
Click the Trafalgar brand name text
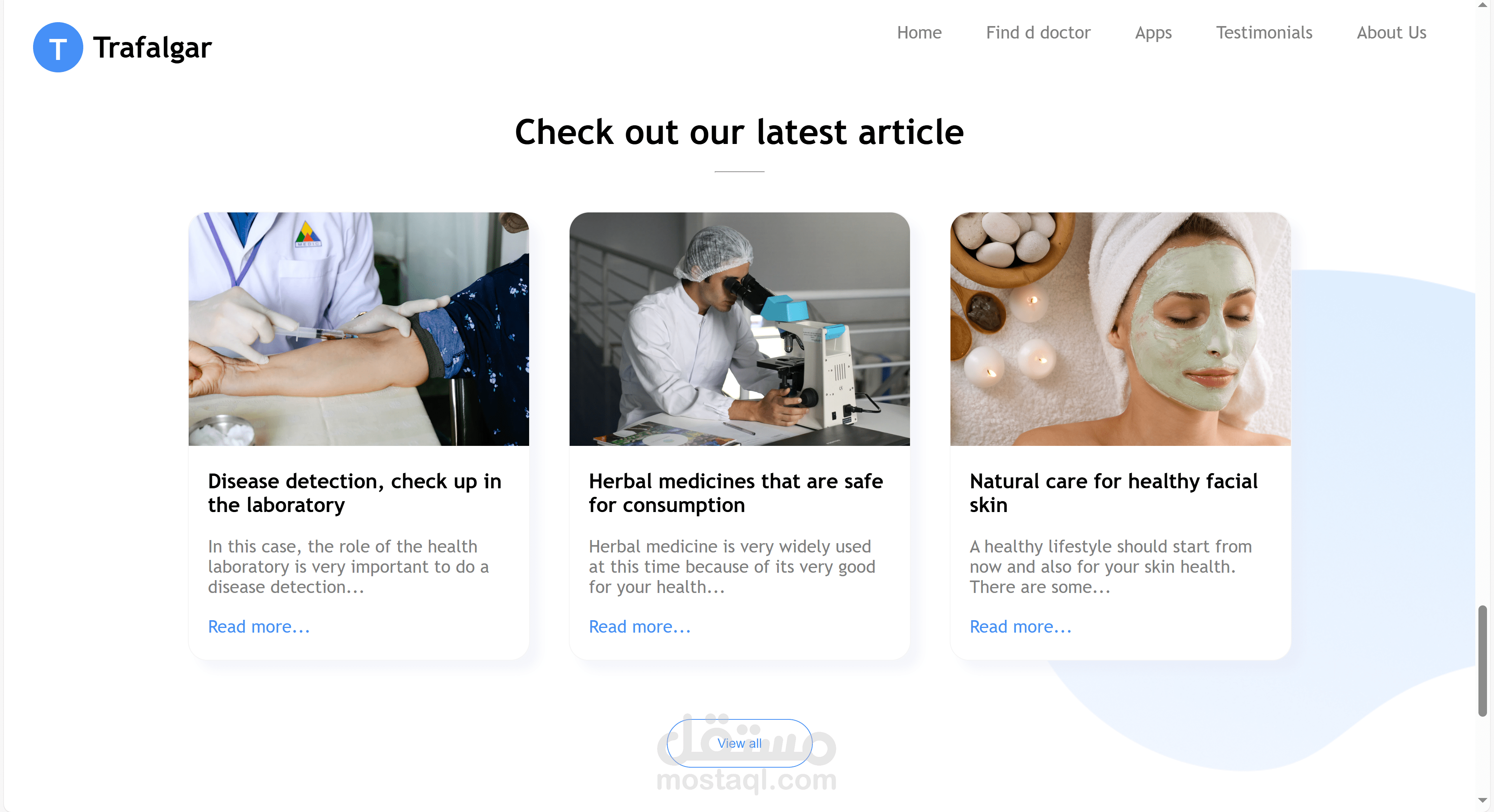coord(153,47)
